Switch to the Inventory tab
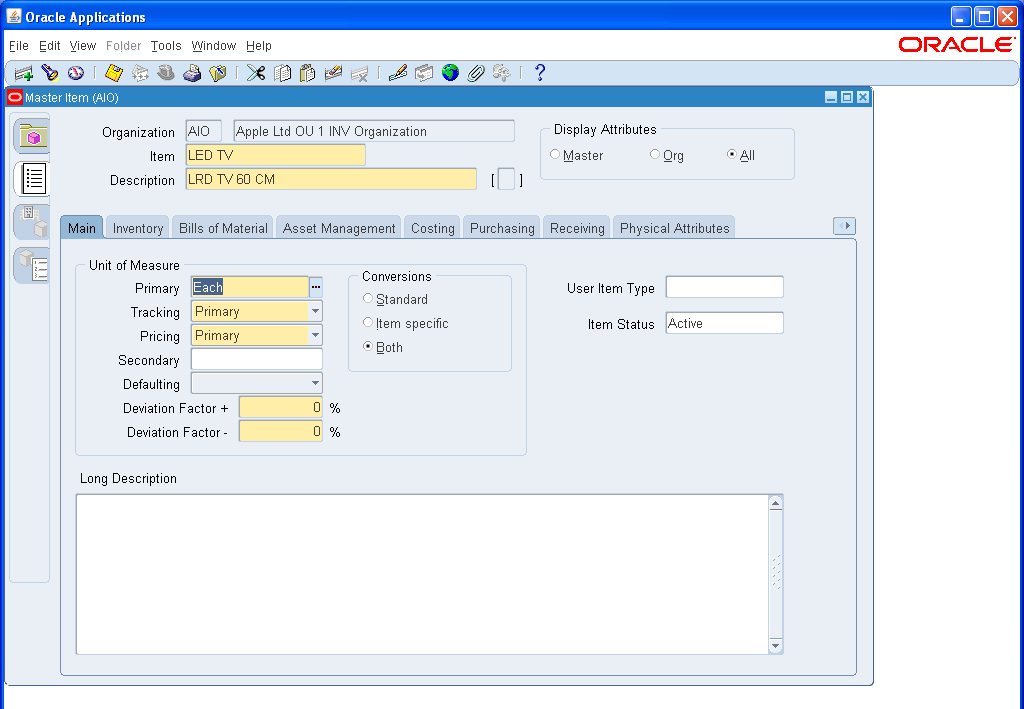This screenshot has width=1024, height=709. 136,227
